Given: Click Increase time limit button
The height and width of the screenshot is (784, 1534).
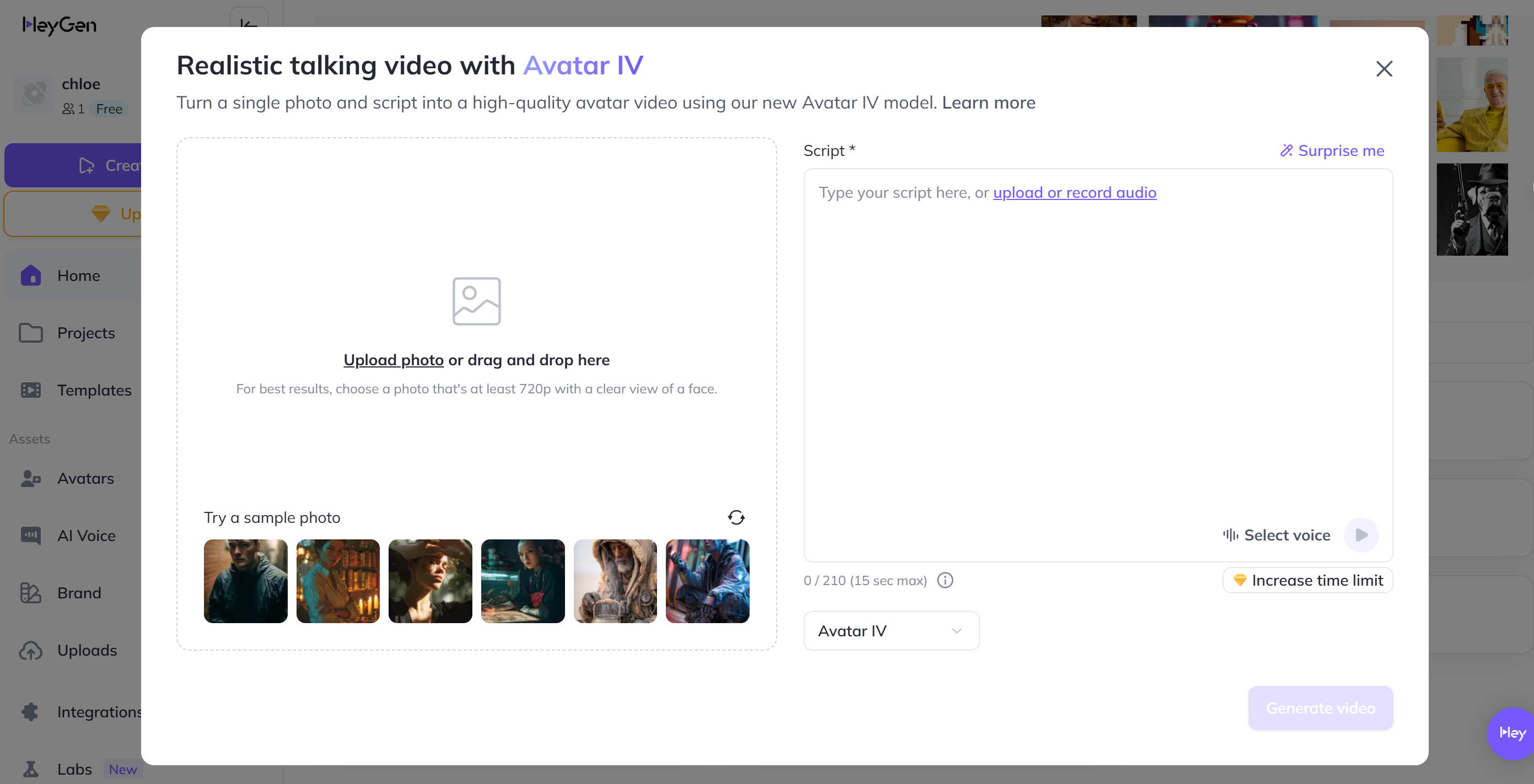Looking at the screenshot, I should pyautogui.click(x=1307, y=580).
